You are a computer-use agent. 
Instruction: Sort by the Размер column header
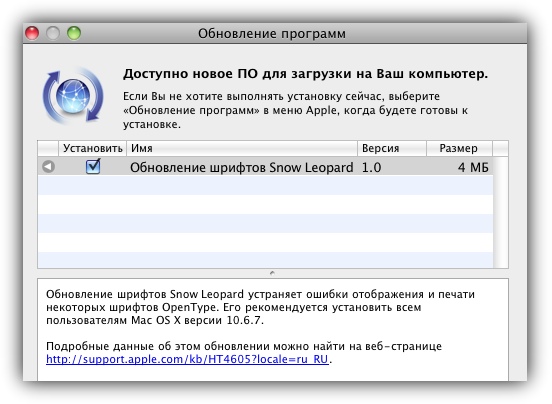point(459,148)
